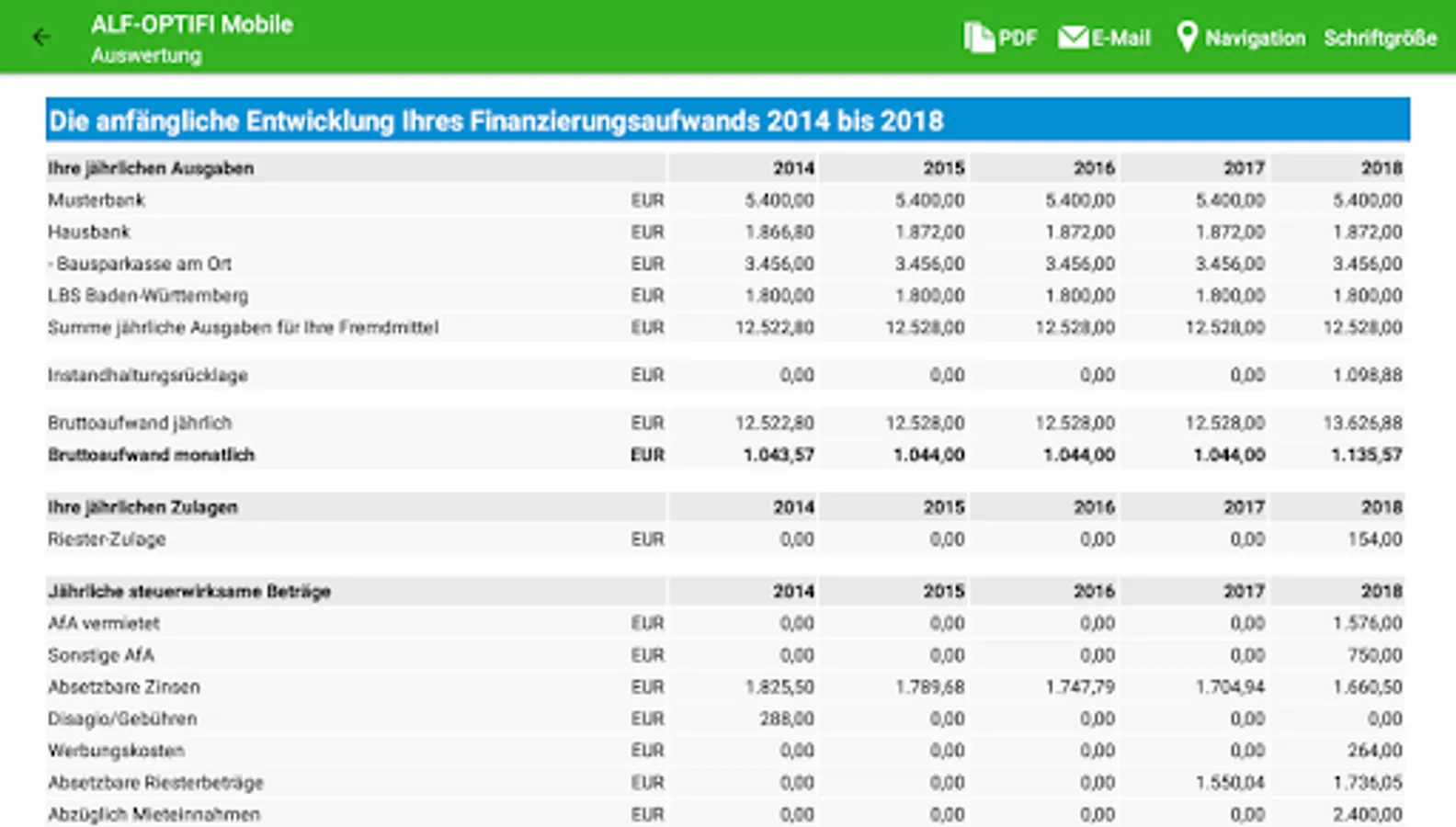Select Absetzbare Zinsen 2015 value 1.789,68

pyautogui.click(x=930, y=687)
